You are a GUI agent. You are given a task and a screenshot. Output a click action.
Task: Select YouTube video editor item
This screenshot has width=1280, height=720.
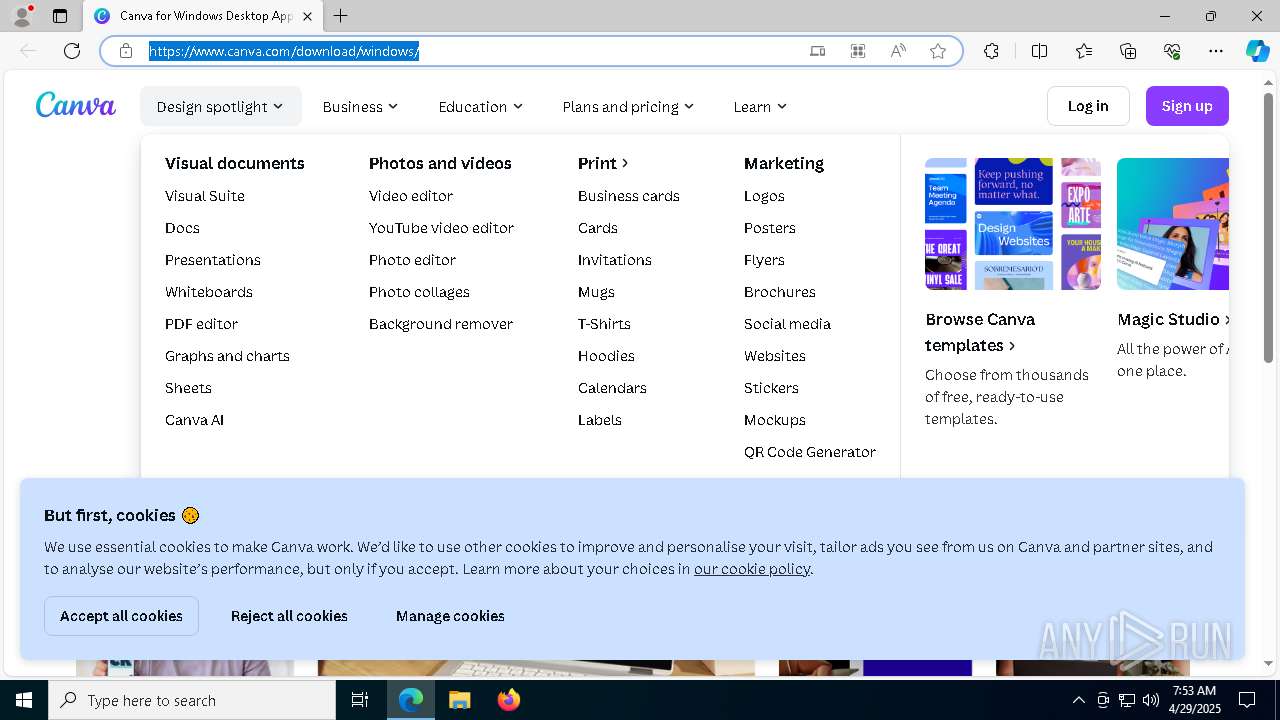tap(441, 228)
